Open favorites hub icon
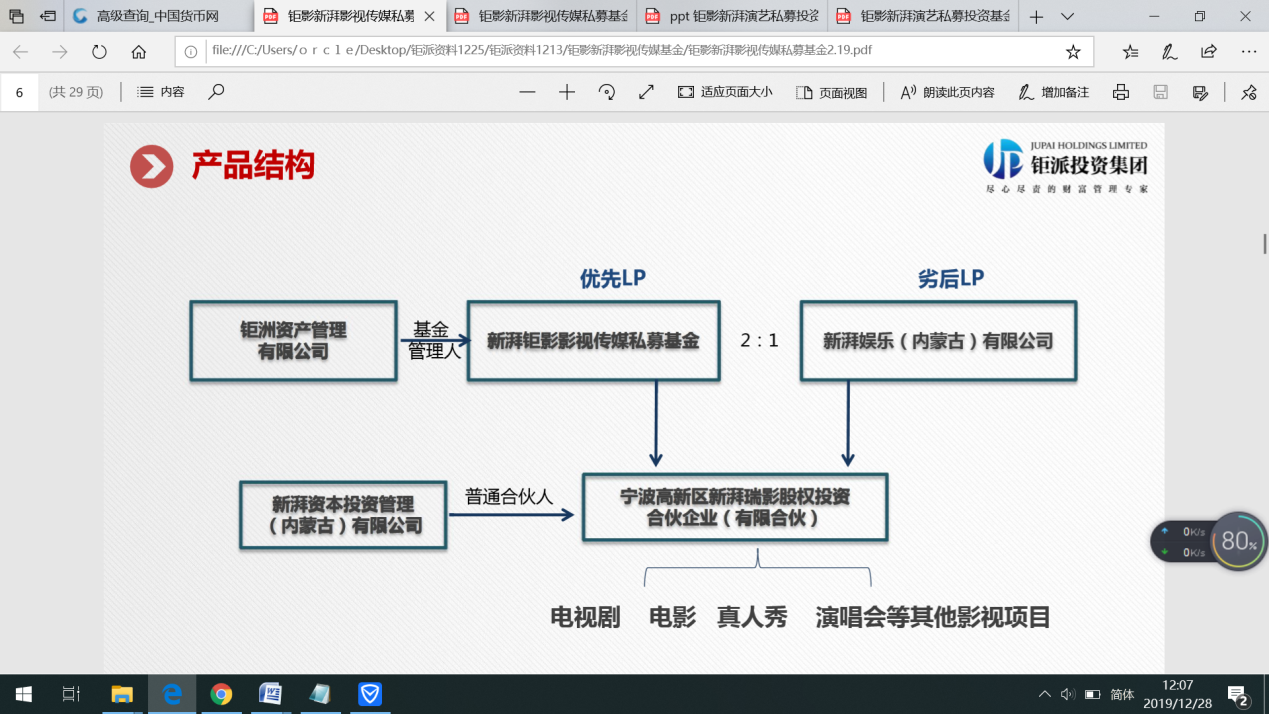This screenshot has height=714, width=1269. [x=1130, y=52]
